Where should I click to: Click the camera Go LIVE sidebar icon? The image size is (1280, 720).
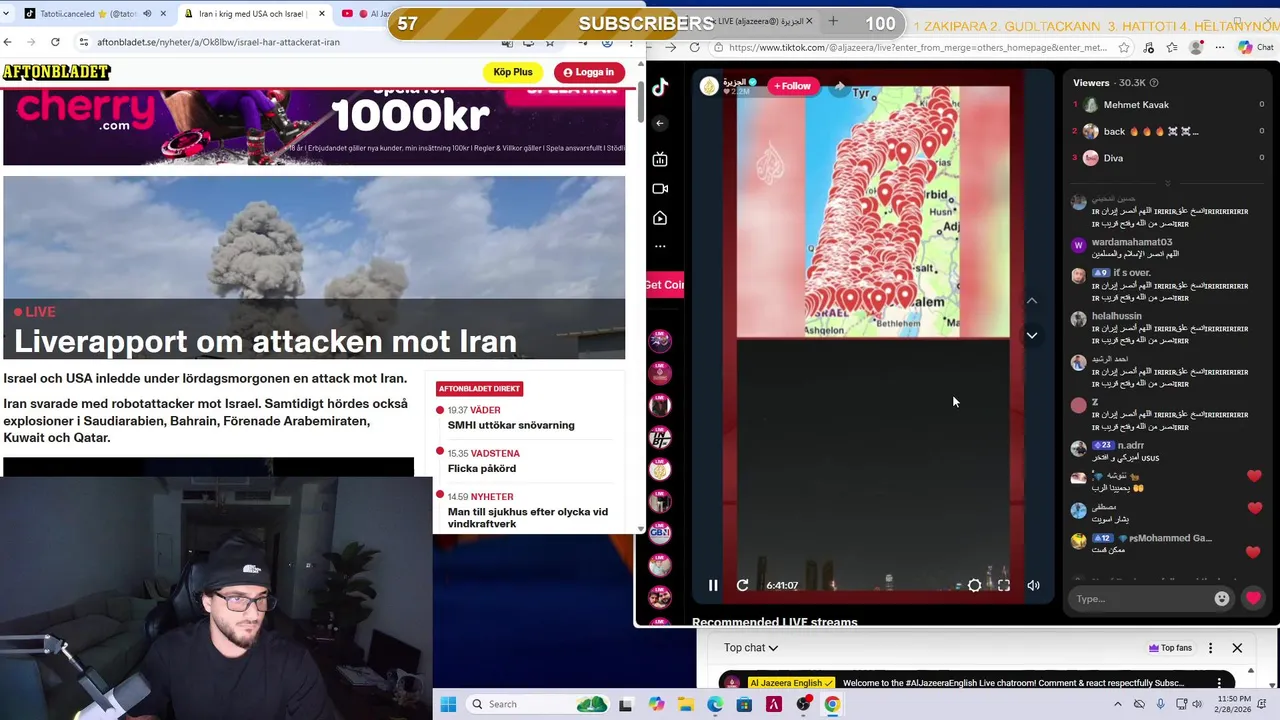tap(660, 188)
